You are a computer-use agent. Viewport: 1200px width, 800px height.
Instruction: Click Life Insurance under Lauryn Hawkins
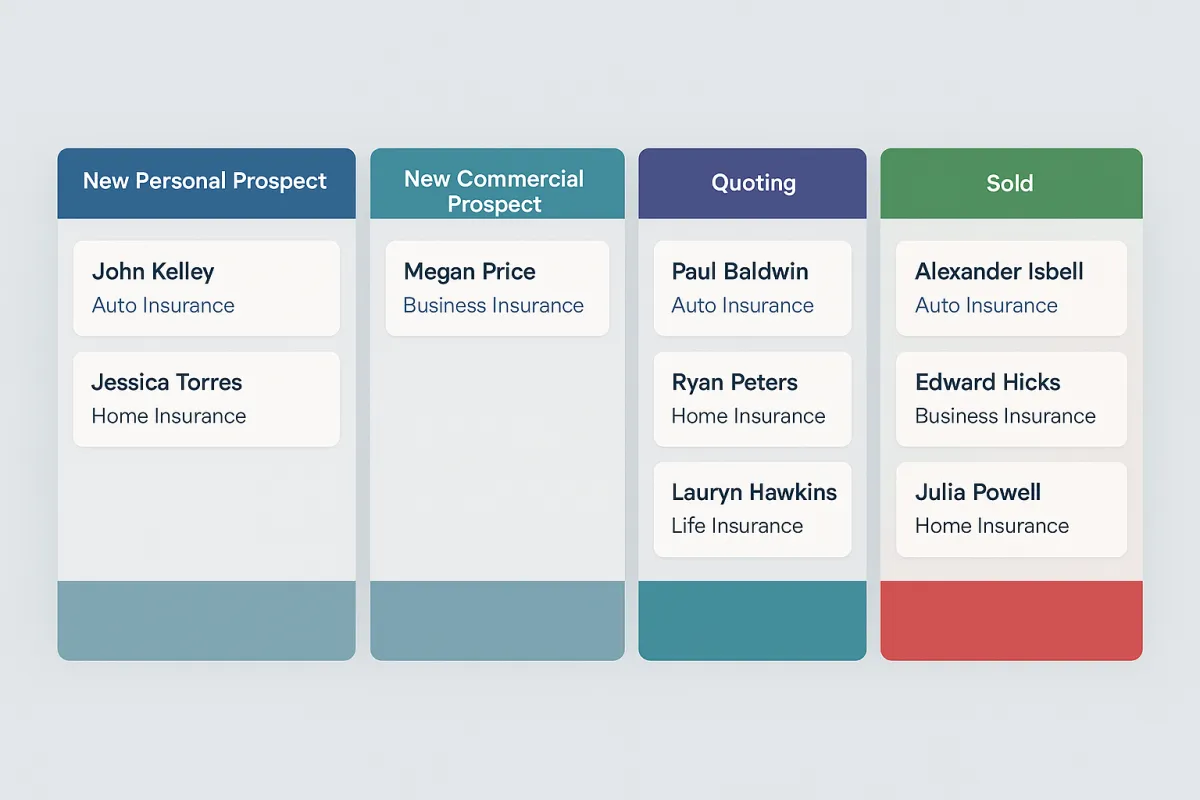pos(737,526)
